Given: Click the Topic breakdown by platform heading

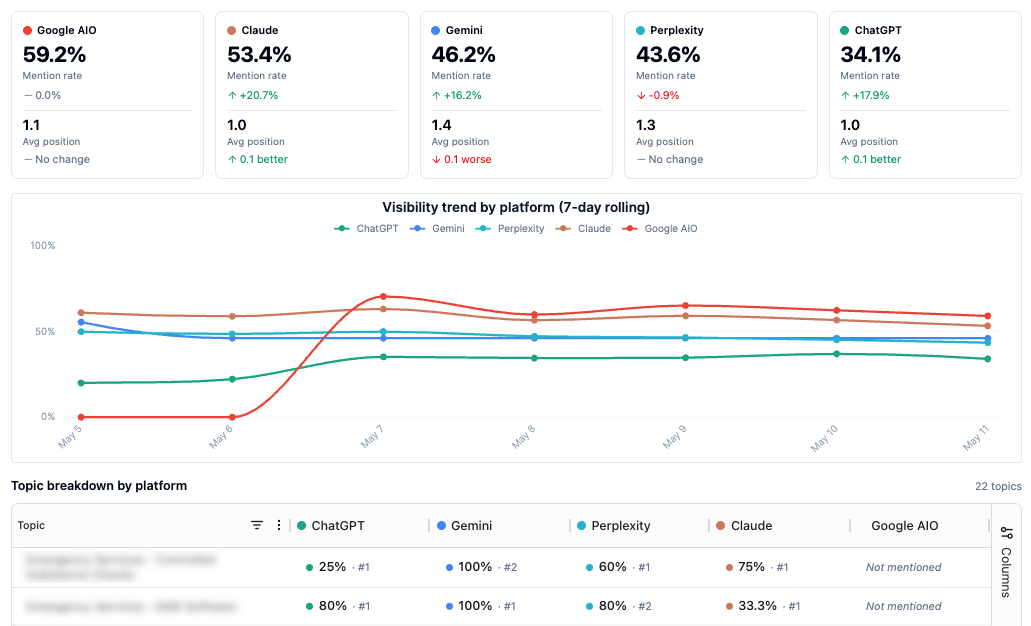Looking at the screenshot, I should pyautogui.click(x=99, y=485).
